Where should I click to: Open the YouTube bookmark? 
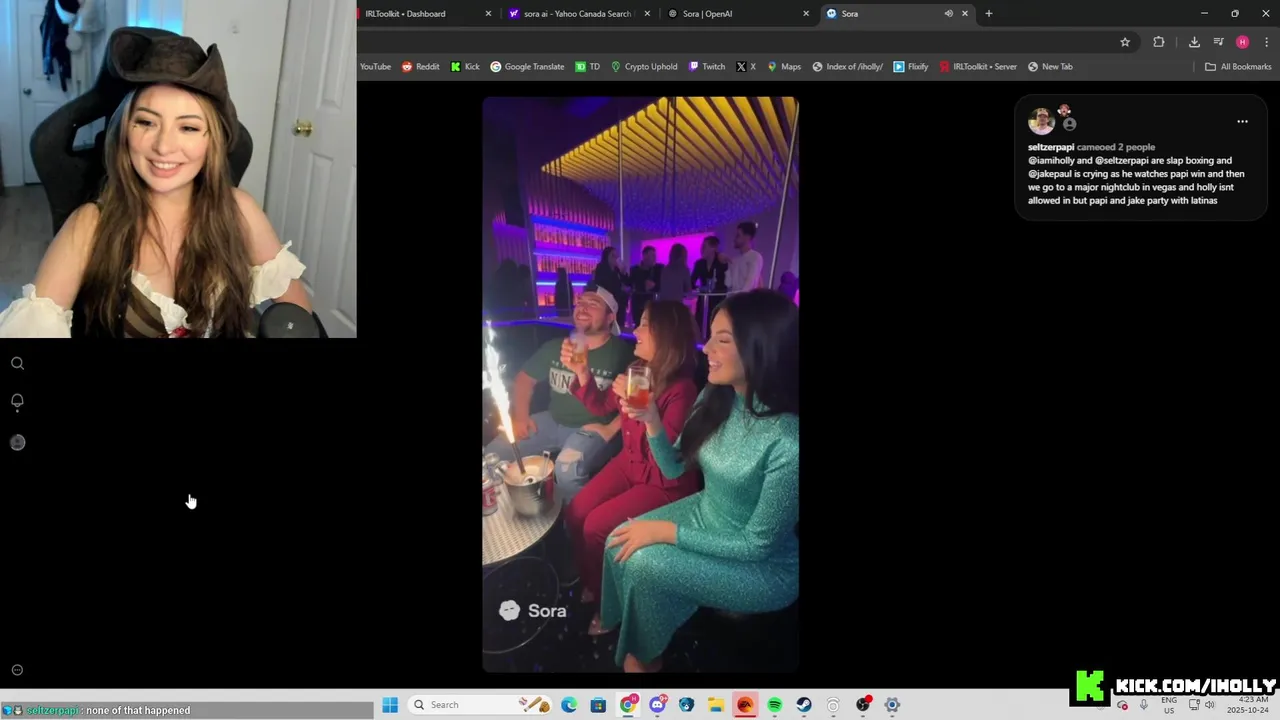[x=375, y=67]
